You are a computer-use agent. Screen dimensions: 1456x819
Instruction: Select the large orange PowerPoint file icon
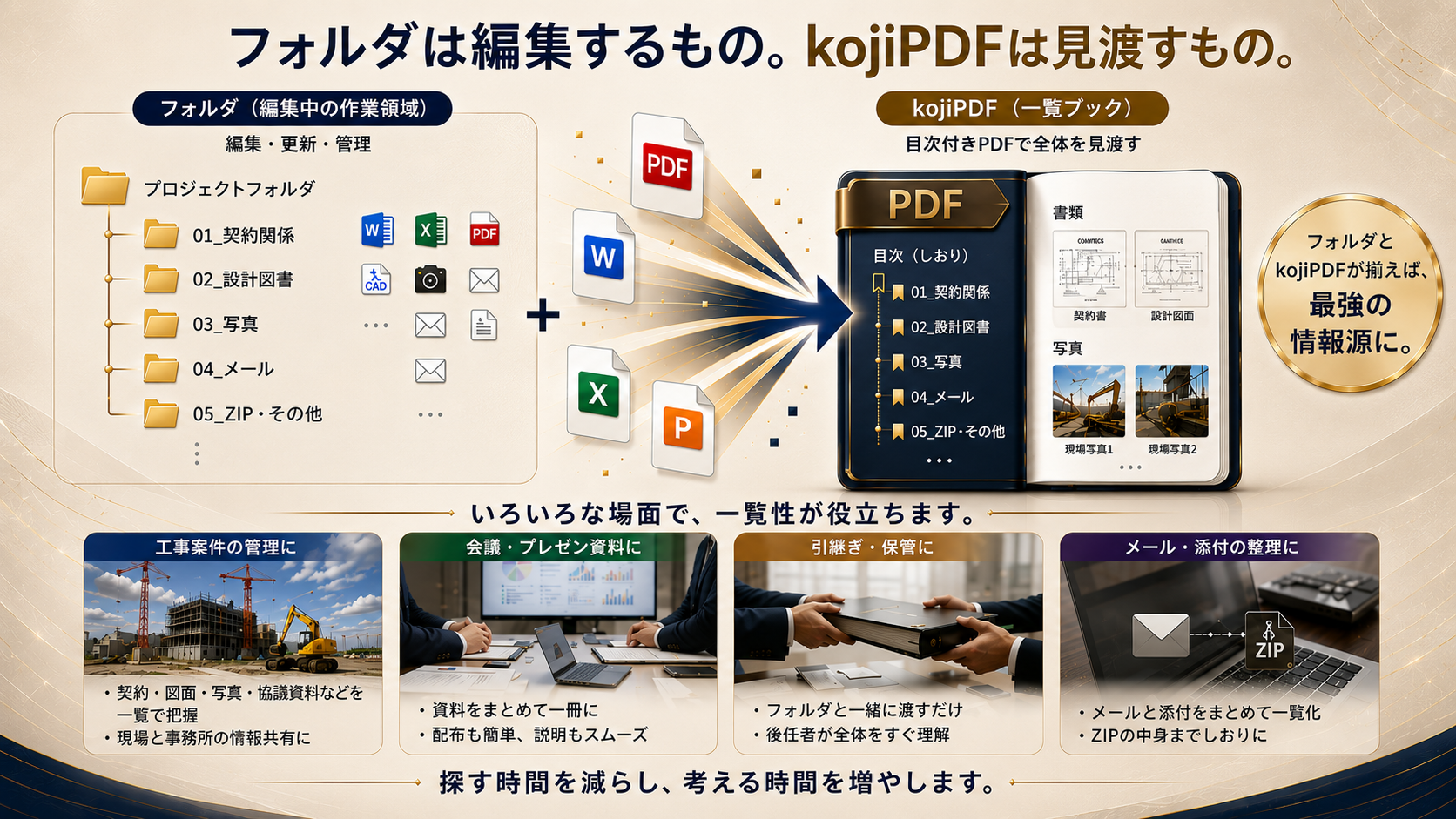coord(684,427)
